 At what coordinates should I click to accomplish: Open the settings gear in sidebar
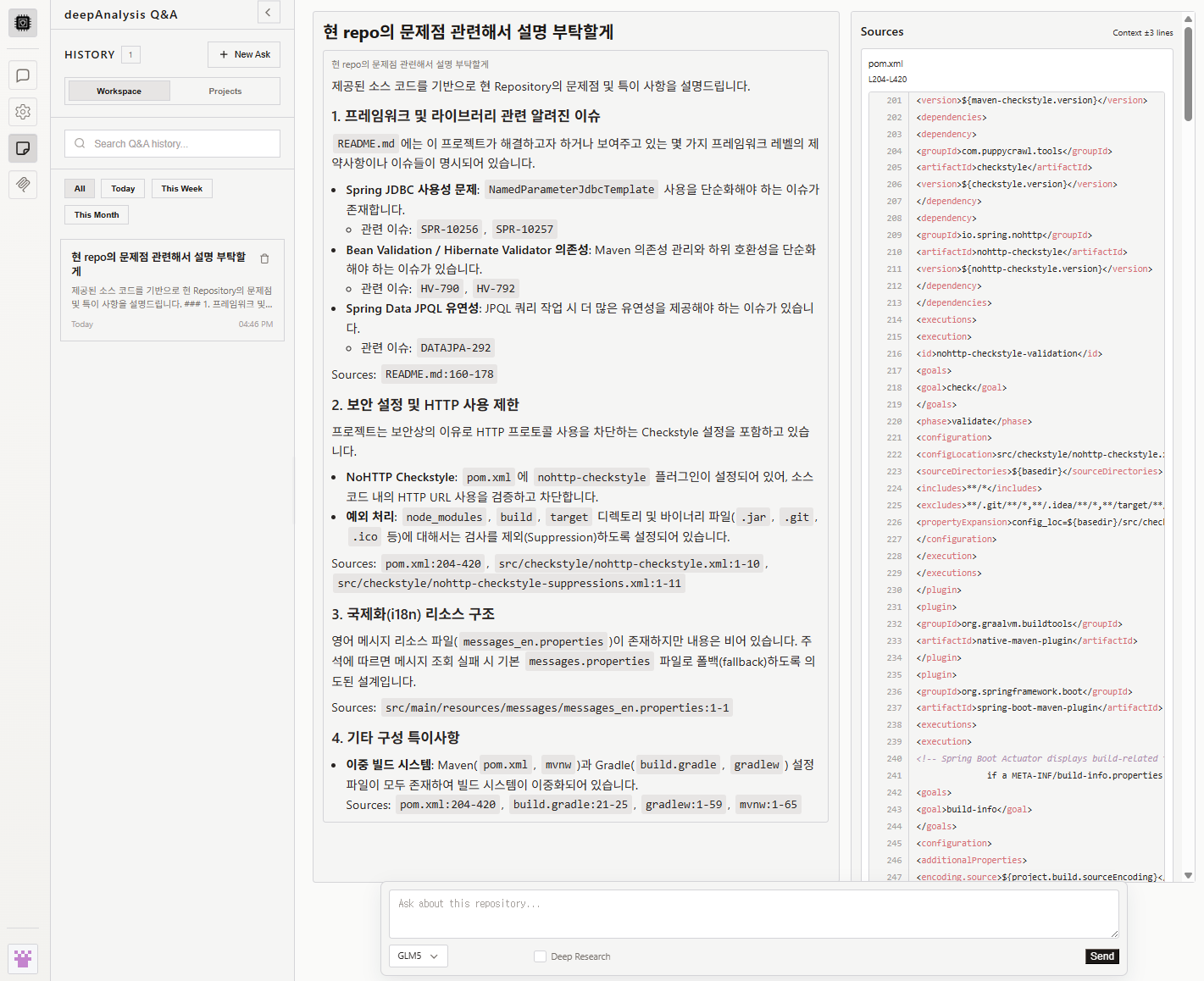pos(23,112)
